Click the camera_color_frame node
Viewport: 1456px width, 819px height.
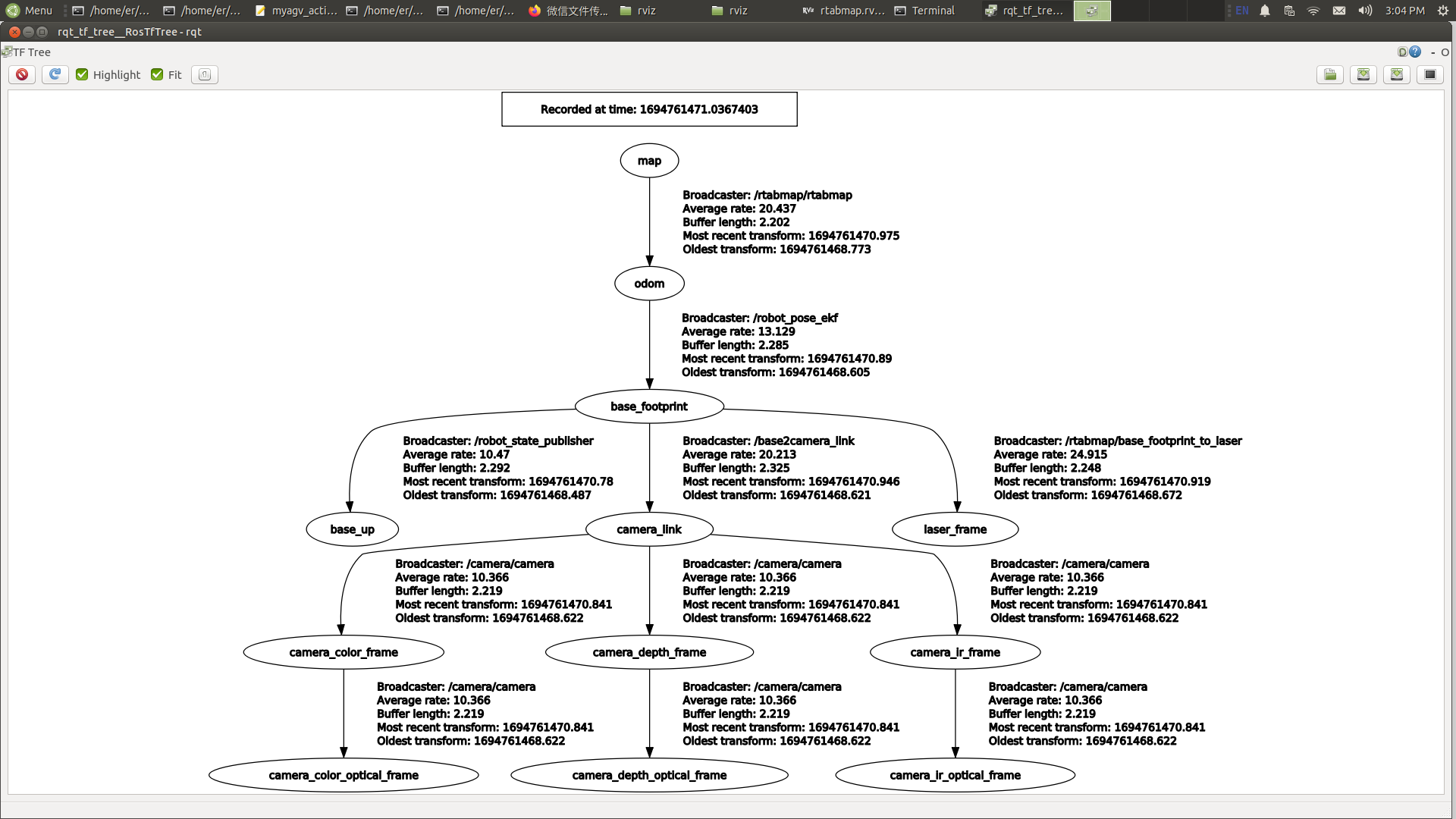tap(343, 652)
